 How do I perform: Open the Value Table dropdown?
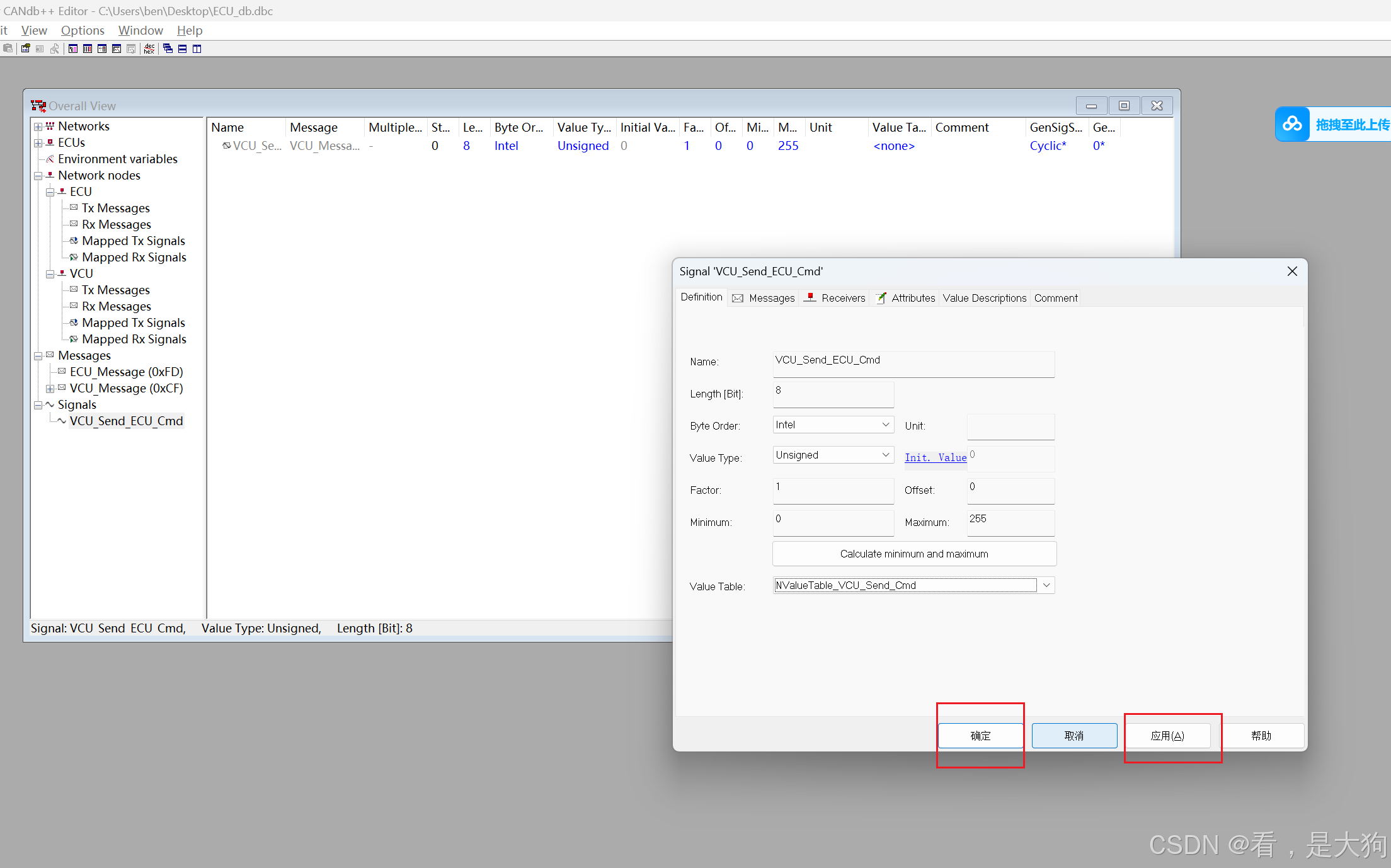pos(1046,585)
